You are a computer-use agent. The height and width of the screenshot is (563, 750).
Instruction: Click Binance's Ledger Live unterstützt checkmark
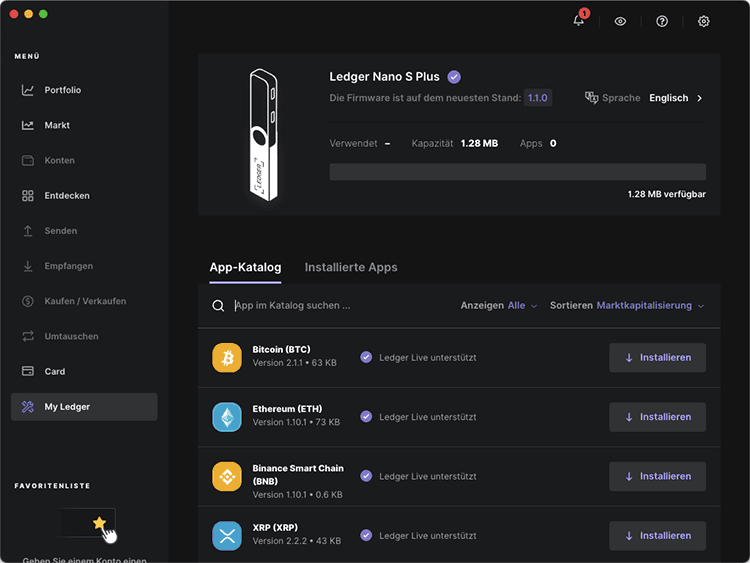366,476
